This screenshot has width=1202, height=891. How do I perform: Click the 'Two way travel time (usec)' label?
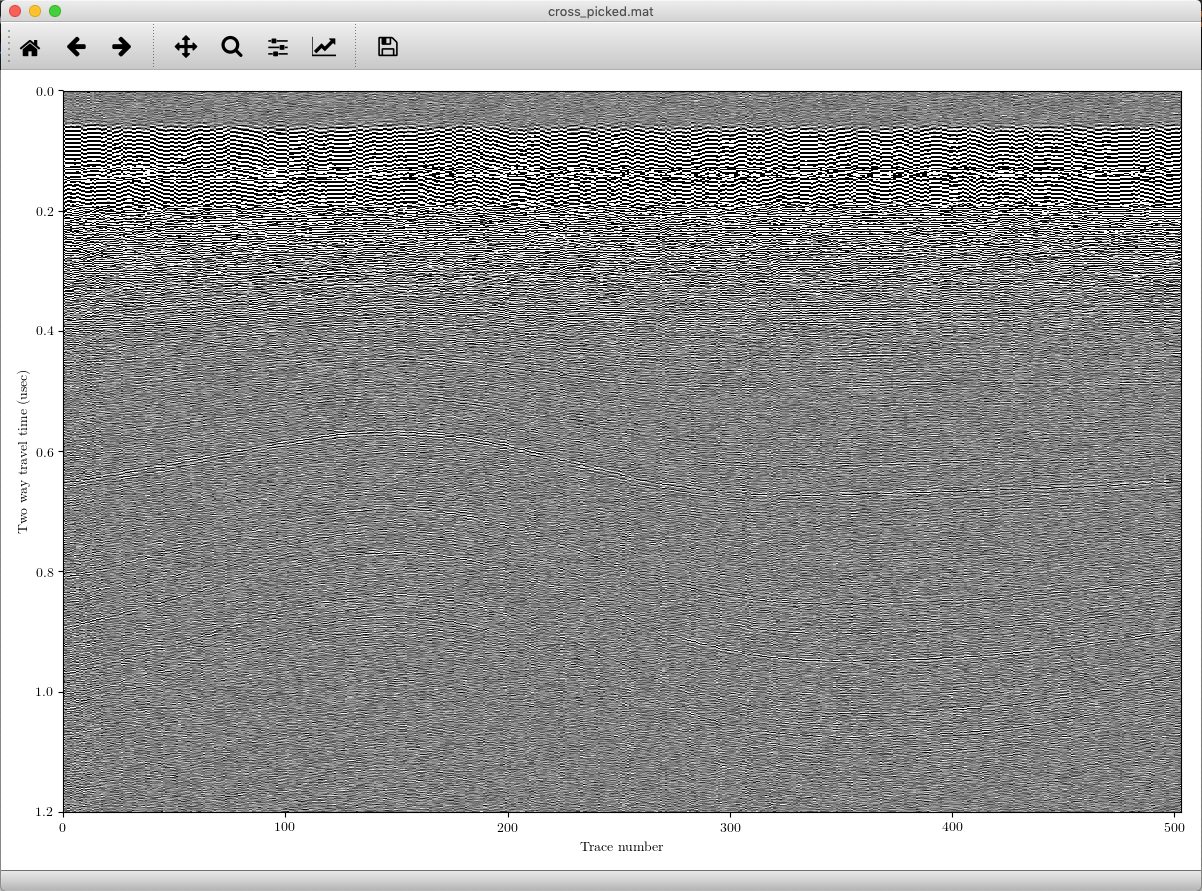pyautogui.click(x=23, y=451)
